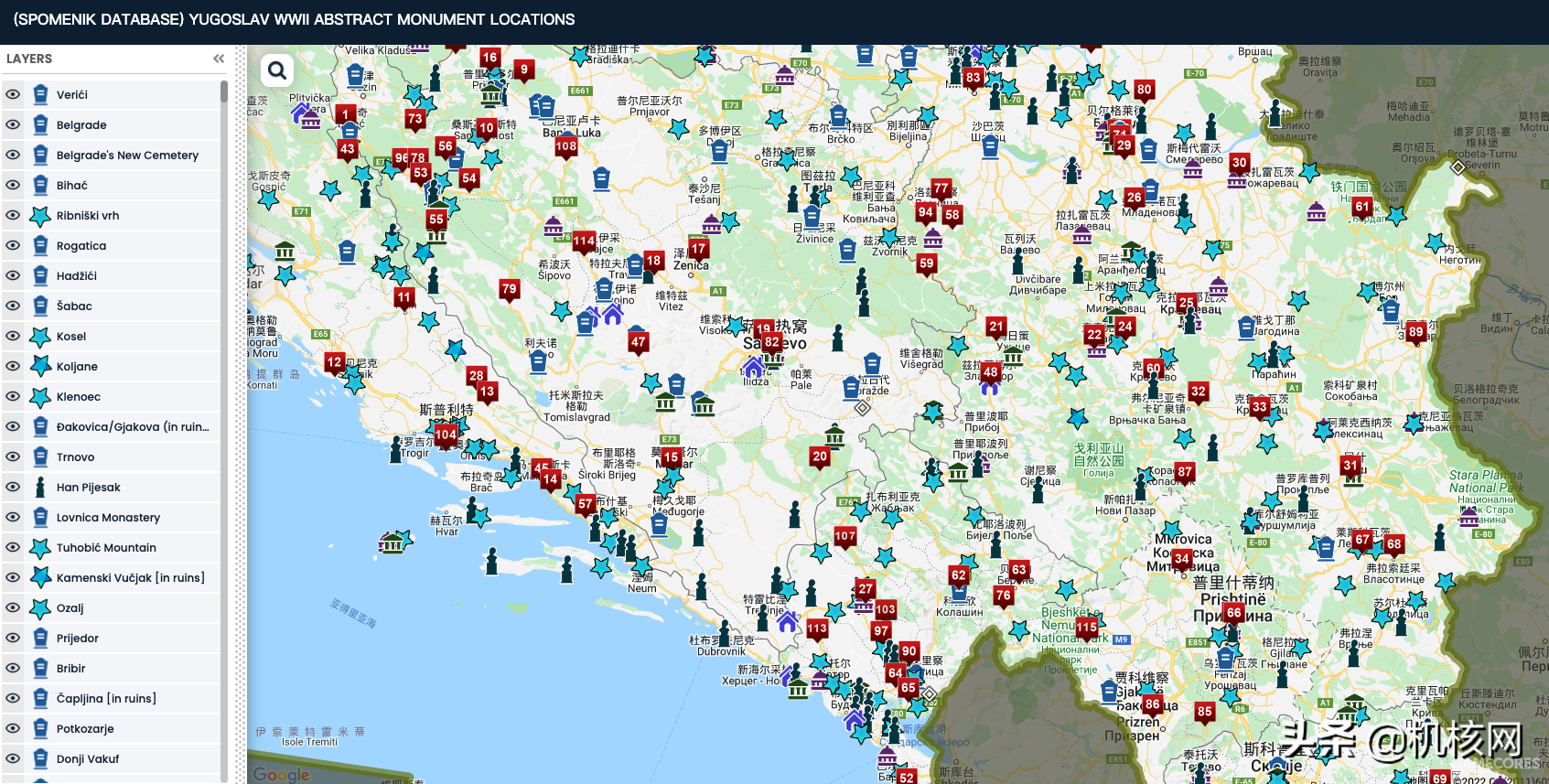Click map marker 82 at Sarajevo
Image resolution: width=1549 pixels, height=784 pixels.
[772, 343]
